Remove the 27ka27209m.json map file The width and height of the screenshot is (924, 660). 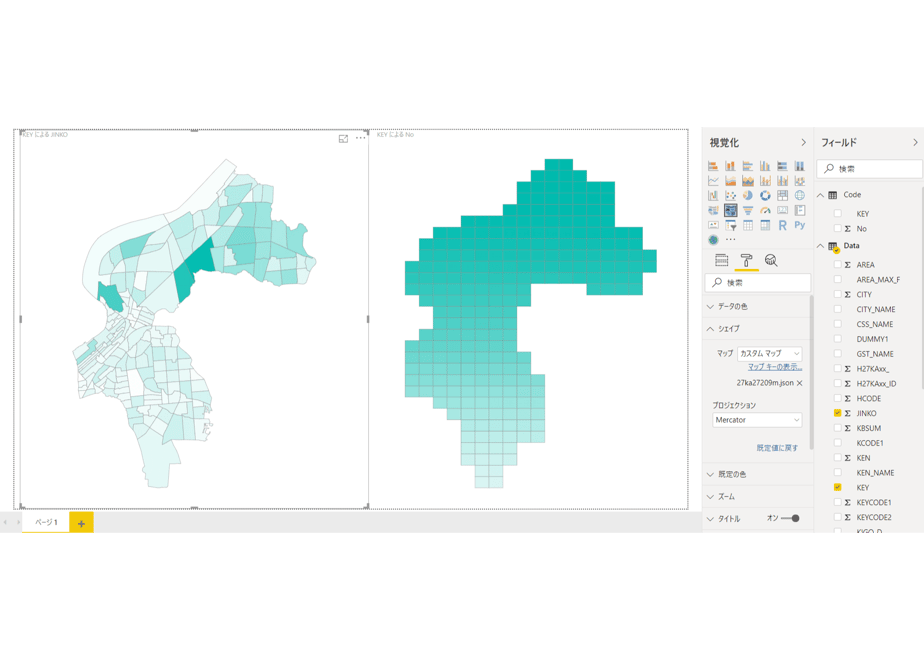pos(800,383)
